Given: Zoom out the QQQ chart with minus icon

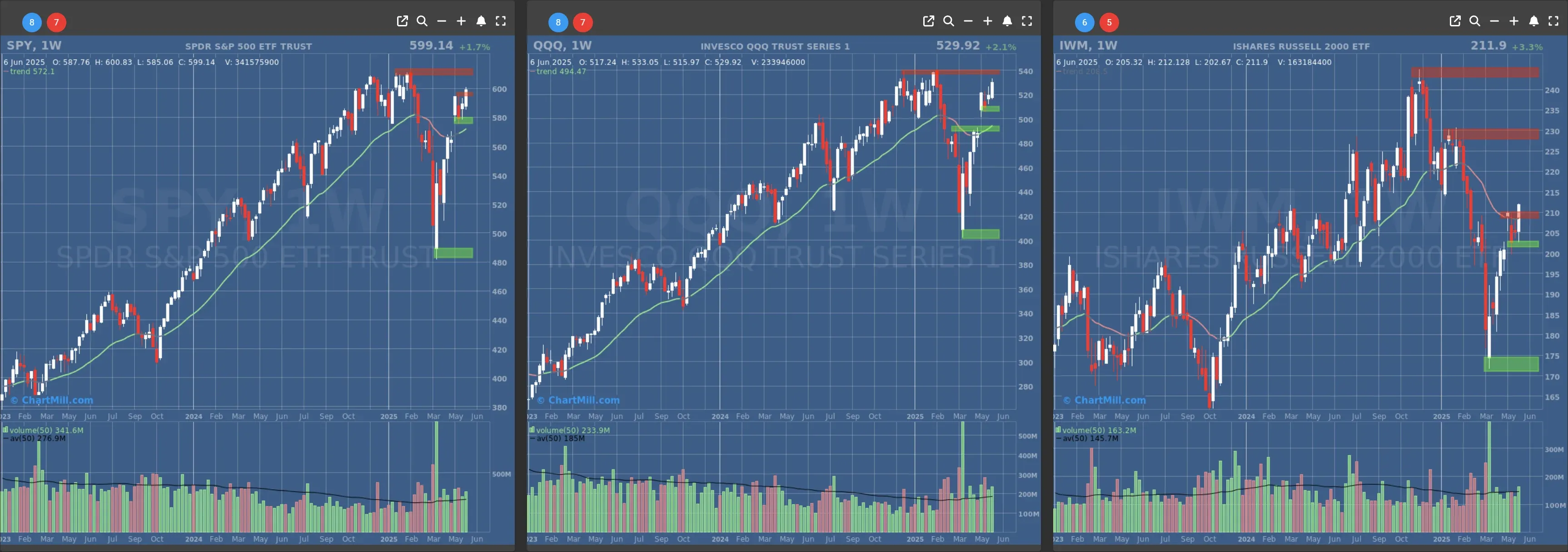Looking at the screenshot, I should pyautogui.click(x=968, y=21).
